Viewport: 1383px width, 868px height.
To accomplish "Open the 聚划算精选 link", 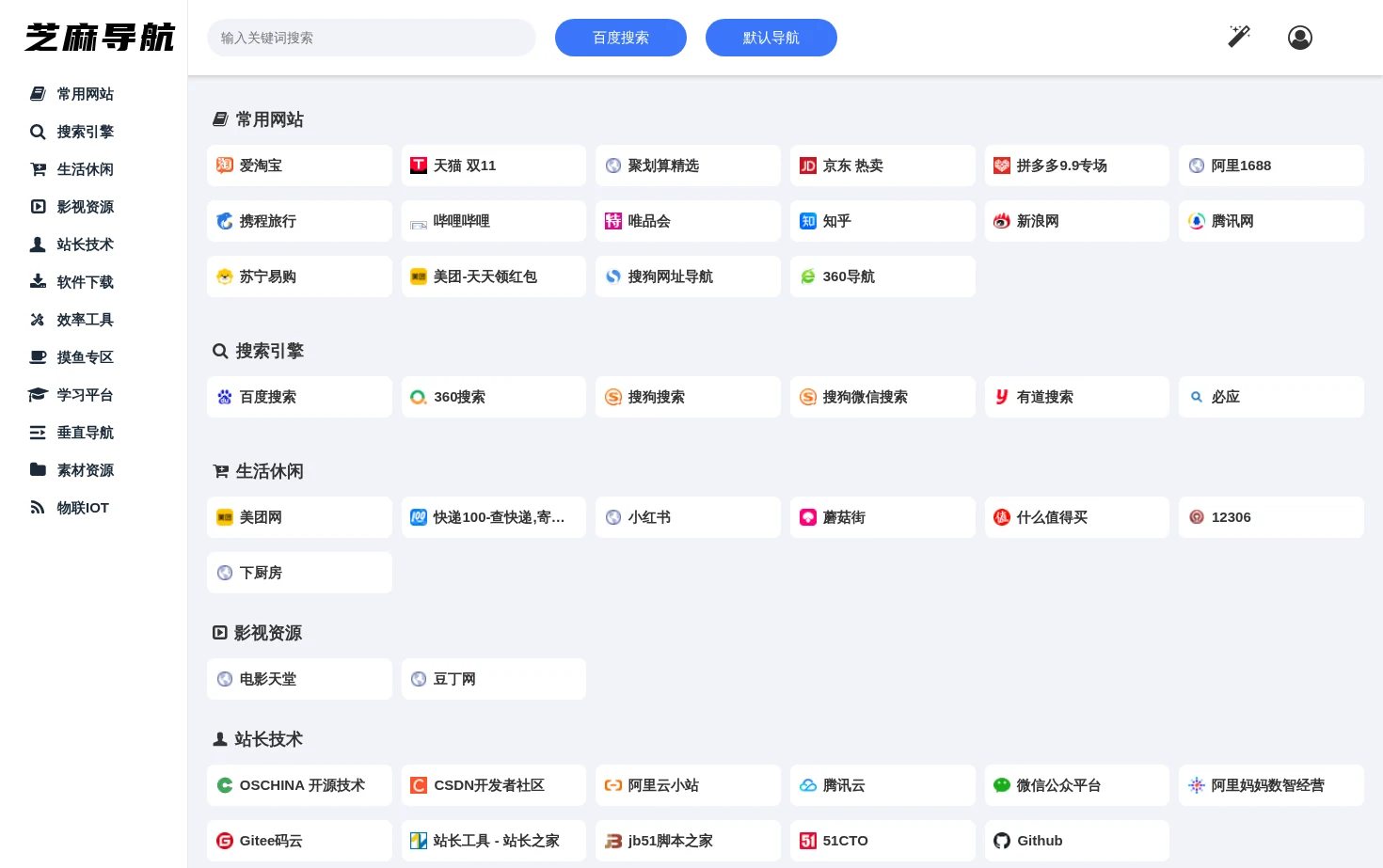I will click(688, 166).
